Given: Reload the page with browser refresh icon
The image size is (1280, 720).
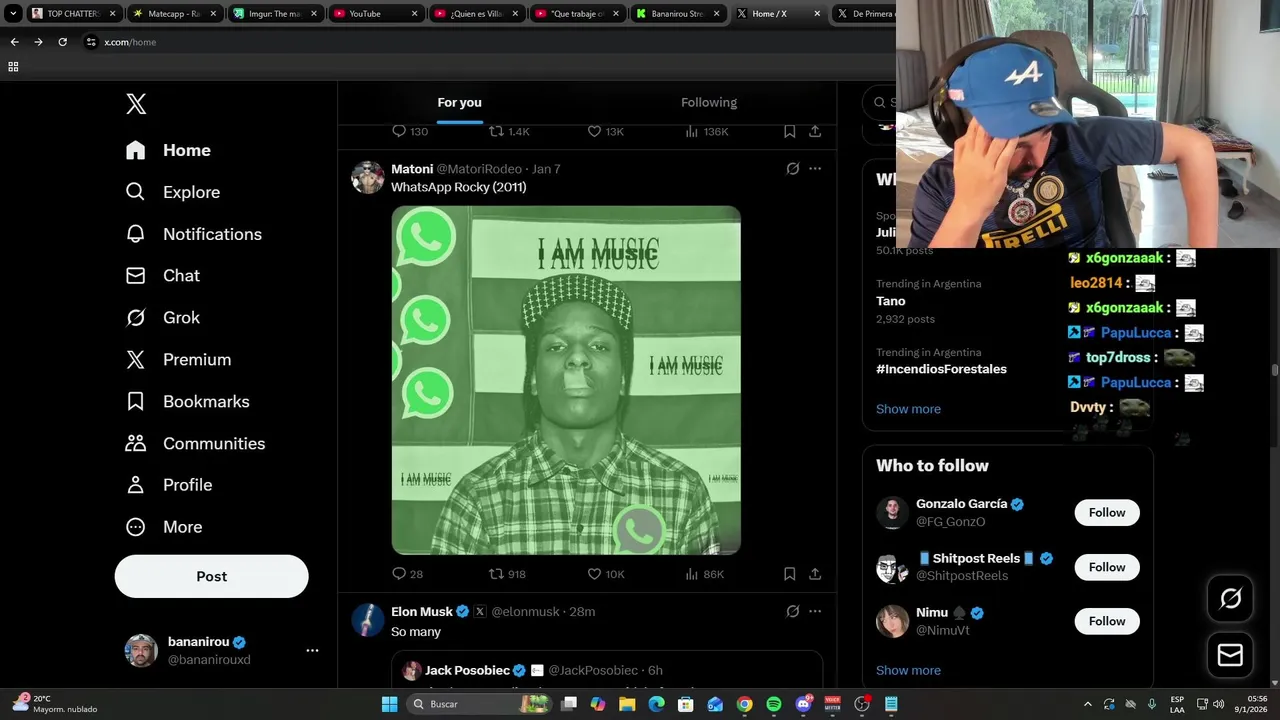Looking at the screenshot, I should 62,42.
